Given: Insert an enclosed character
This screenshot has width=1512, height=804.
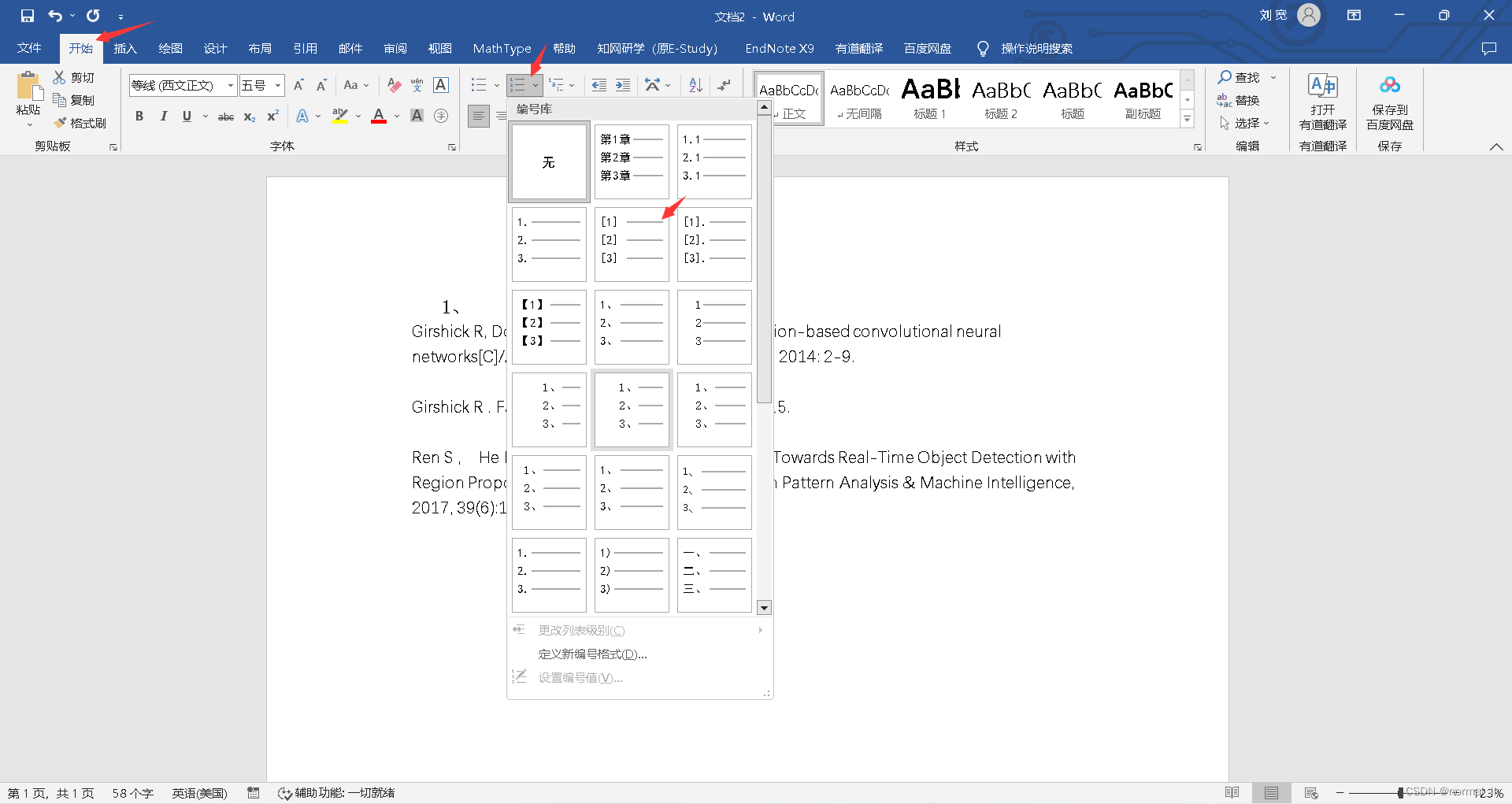Looking at the screenshot, I should (441, 116).
